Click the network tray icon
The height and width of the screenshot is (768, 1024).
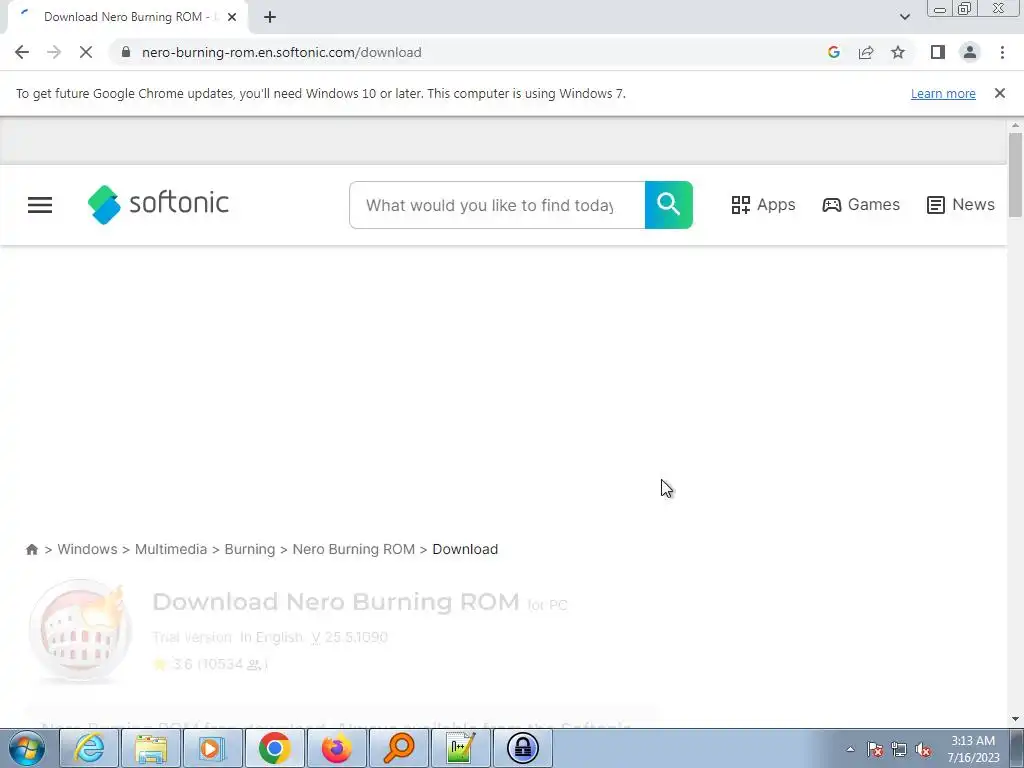click(x=899, y=749)
